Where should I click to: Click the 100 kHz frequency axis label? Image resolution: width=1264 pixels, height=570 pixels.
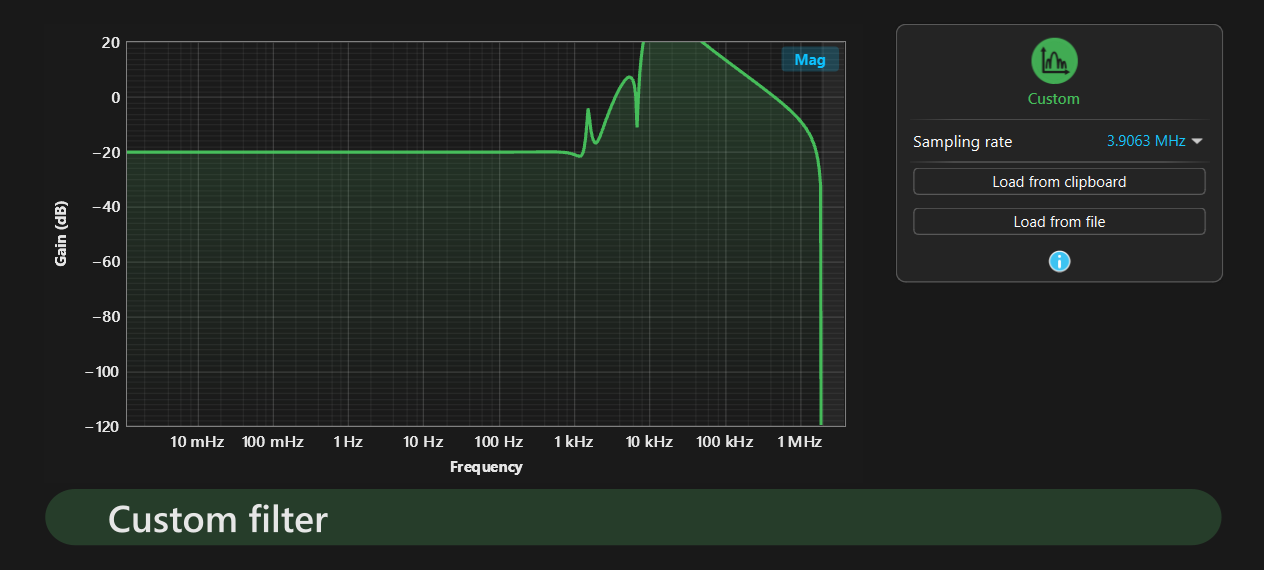pos(725,442)
